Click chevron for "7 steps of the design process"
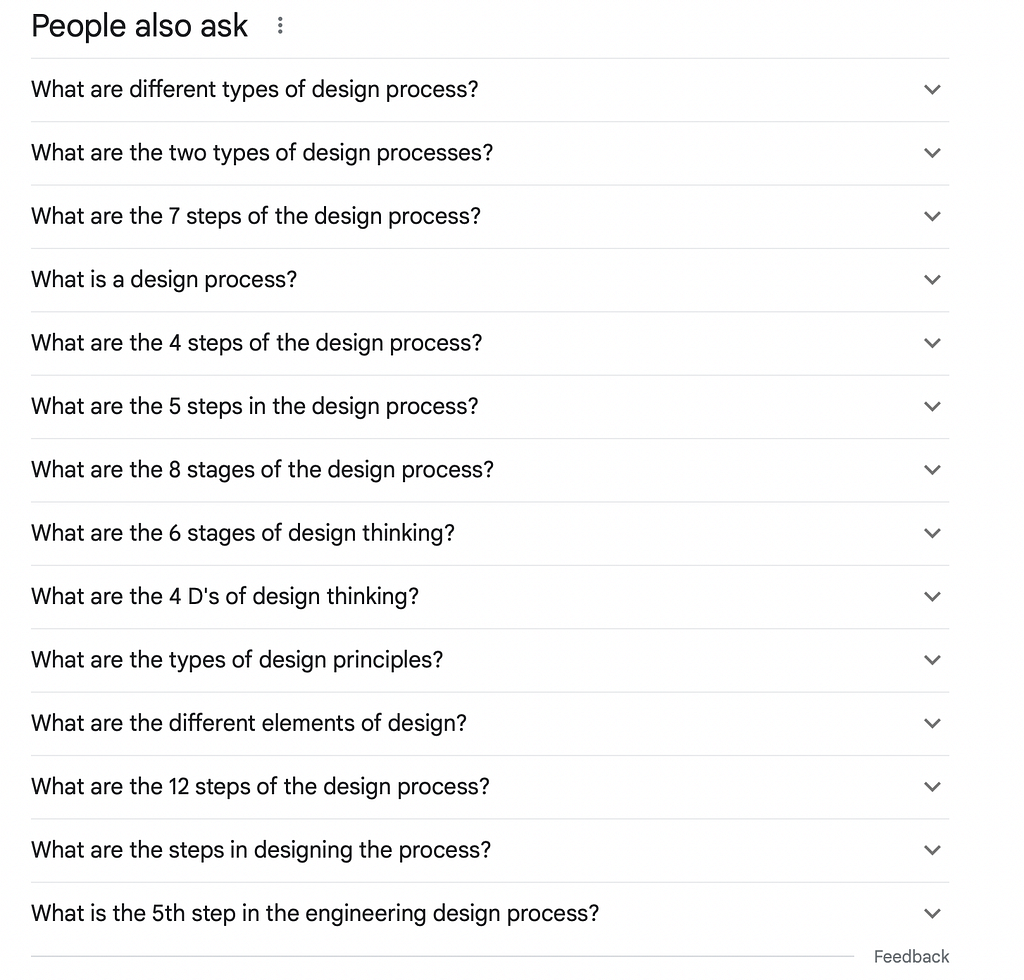 (x=932, y=216)
